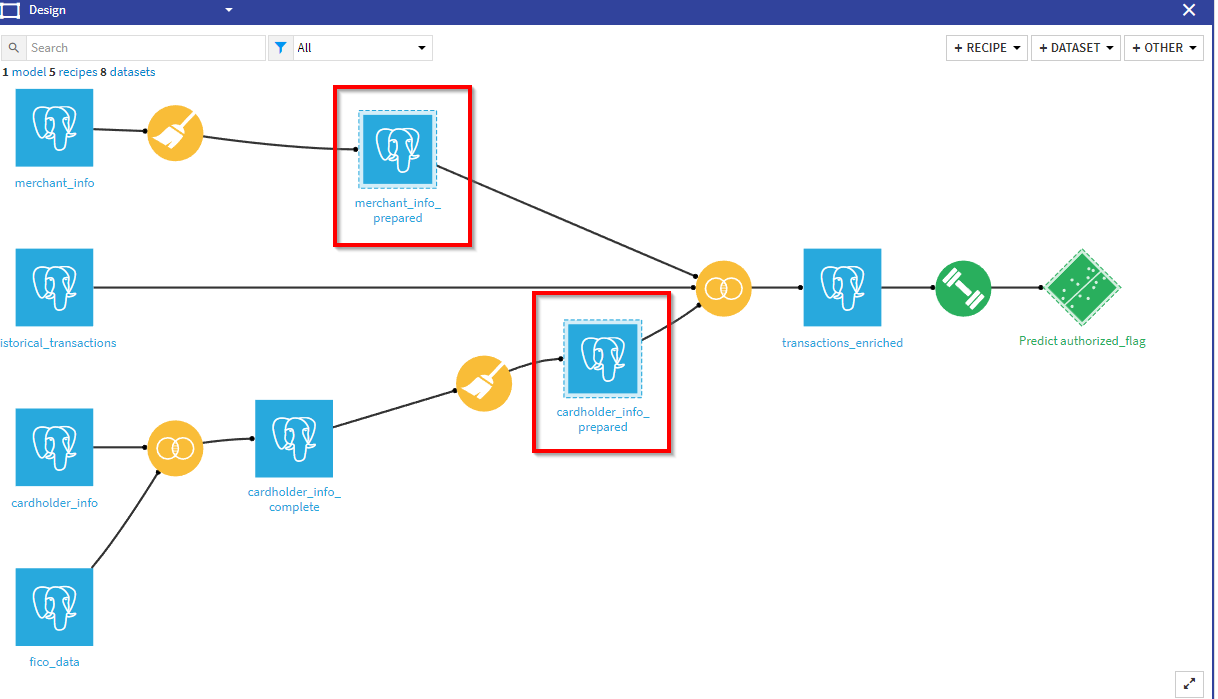This screenshot has width=1218, height=699.
Task: Select the Join recipe after cardholder_info
Action: point(175,448)
